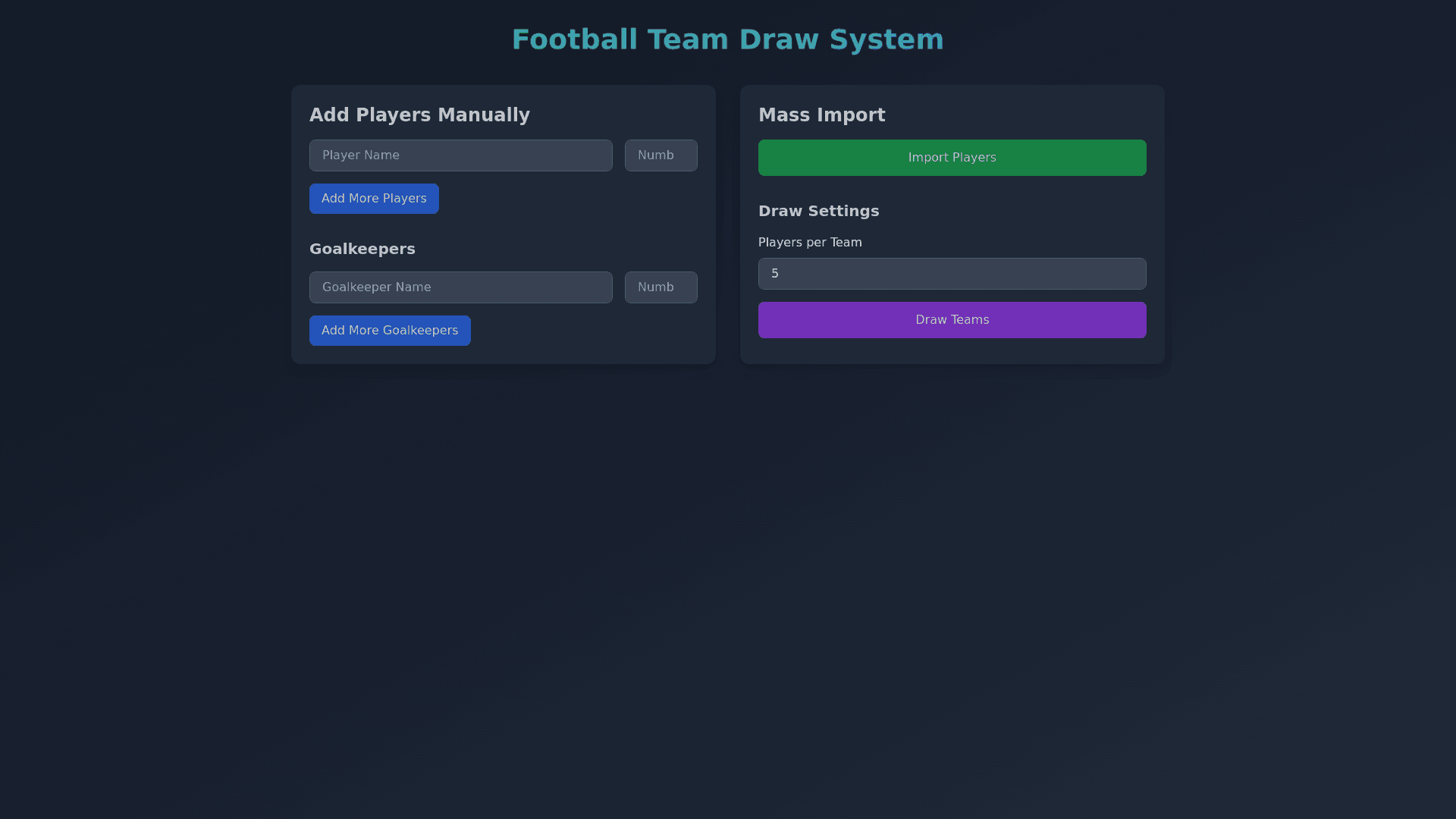Screen dimensions: 1456x819
Task: Click the green Import Players button
Action: tap(952, 158)
